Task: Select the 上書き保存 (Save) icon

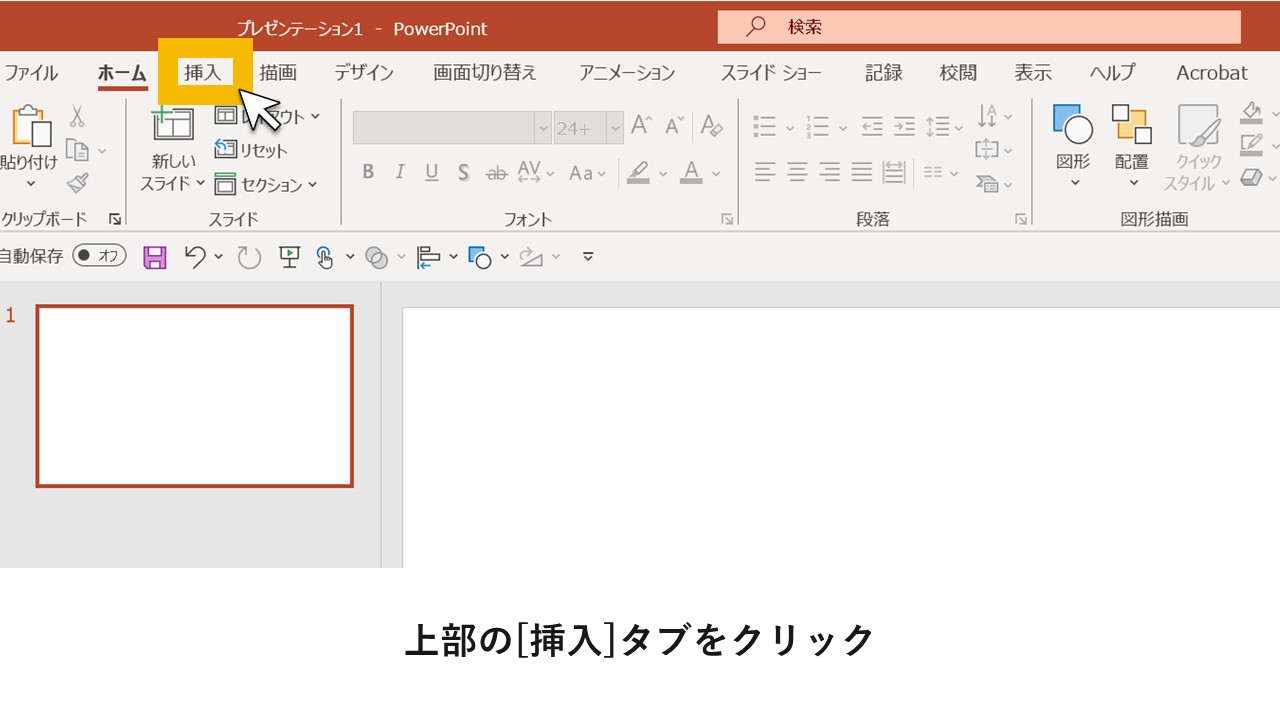Action: [x=154, y=257]
